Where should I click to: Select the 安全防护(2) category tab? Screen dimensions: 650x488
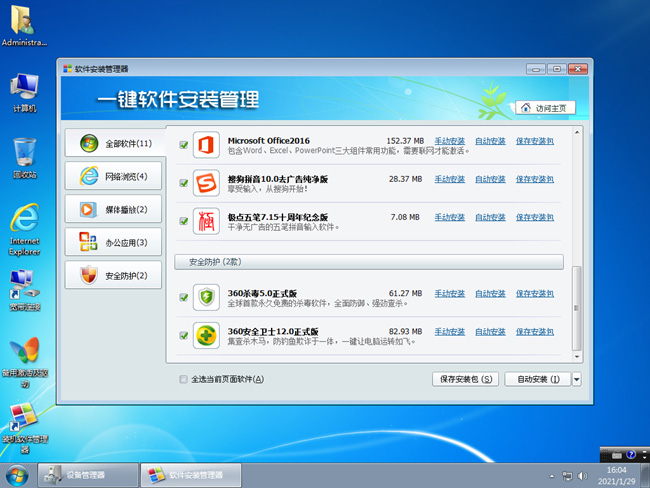pyautogui.click(x=113, y=275)
